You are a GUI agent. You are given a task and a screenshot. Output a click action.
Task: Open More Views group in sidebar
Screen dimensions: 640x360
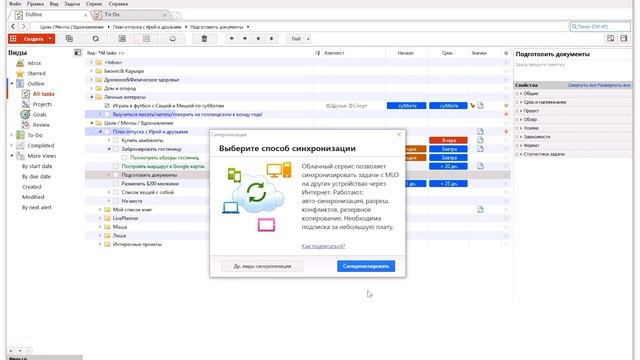(x=41, y=156)
